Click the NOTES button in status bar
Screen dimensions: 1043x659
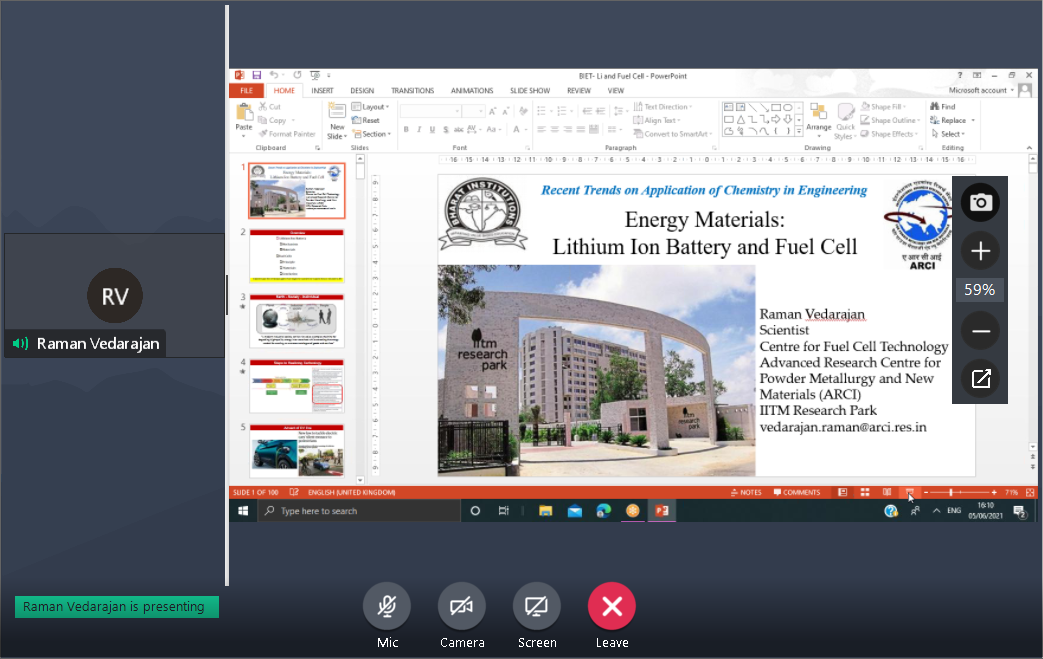pyautogui.click(x=746, y=492)
